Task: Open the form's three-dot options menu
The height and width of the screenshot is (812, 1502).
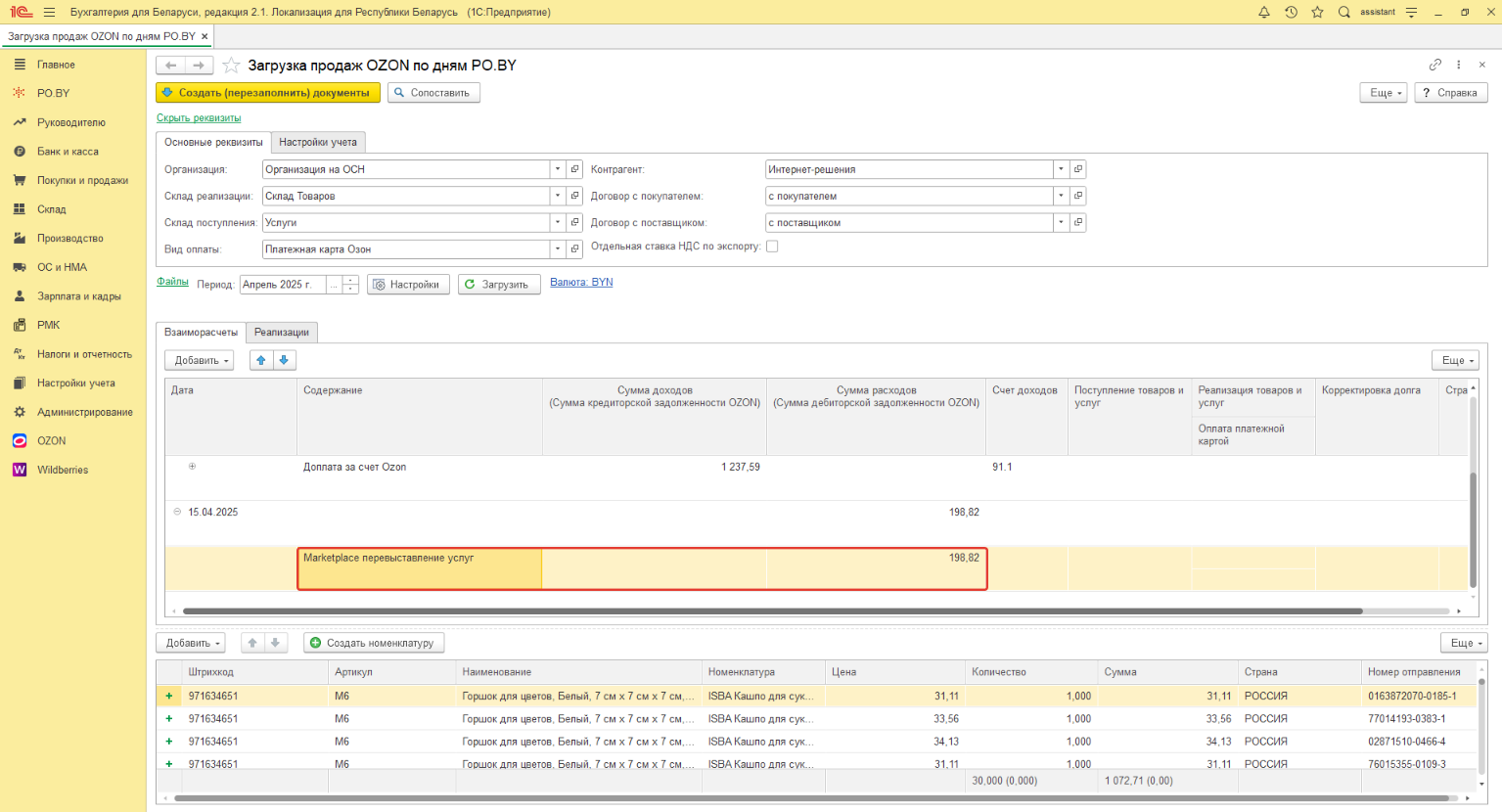Action: (x=1459, y=65)
